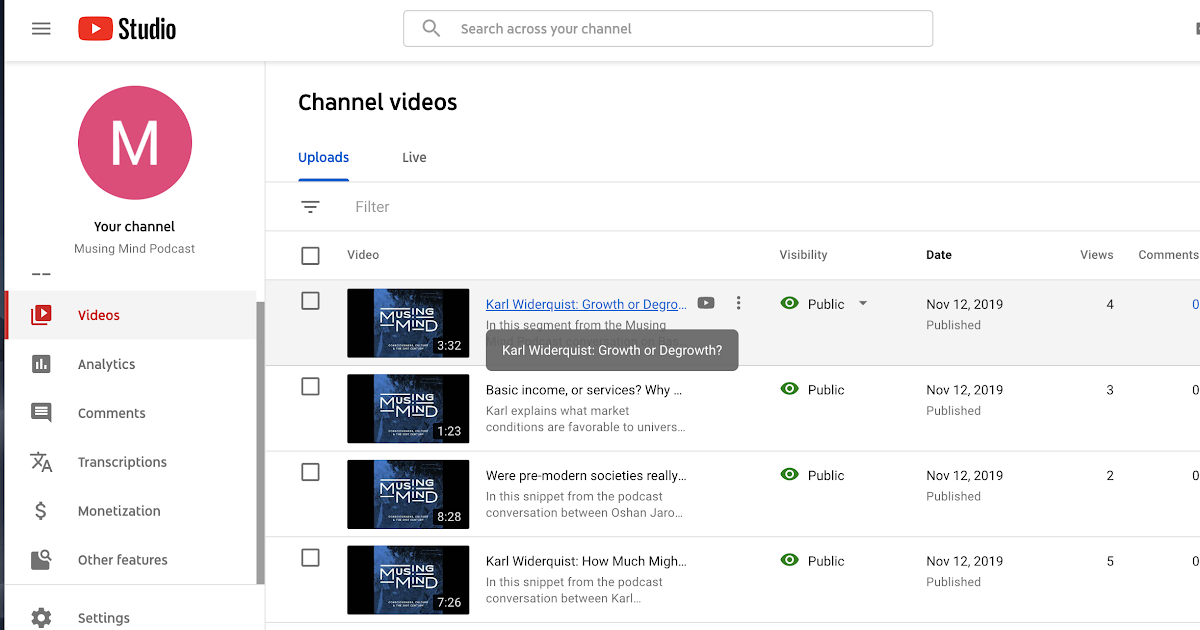1200x630 pixels.
Task: Click the comment count link for Growth or Degrowth
Action: [x=1195, y=304]
